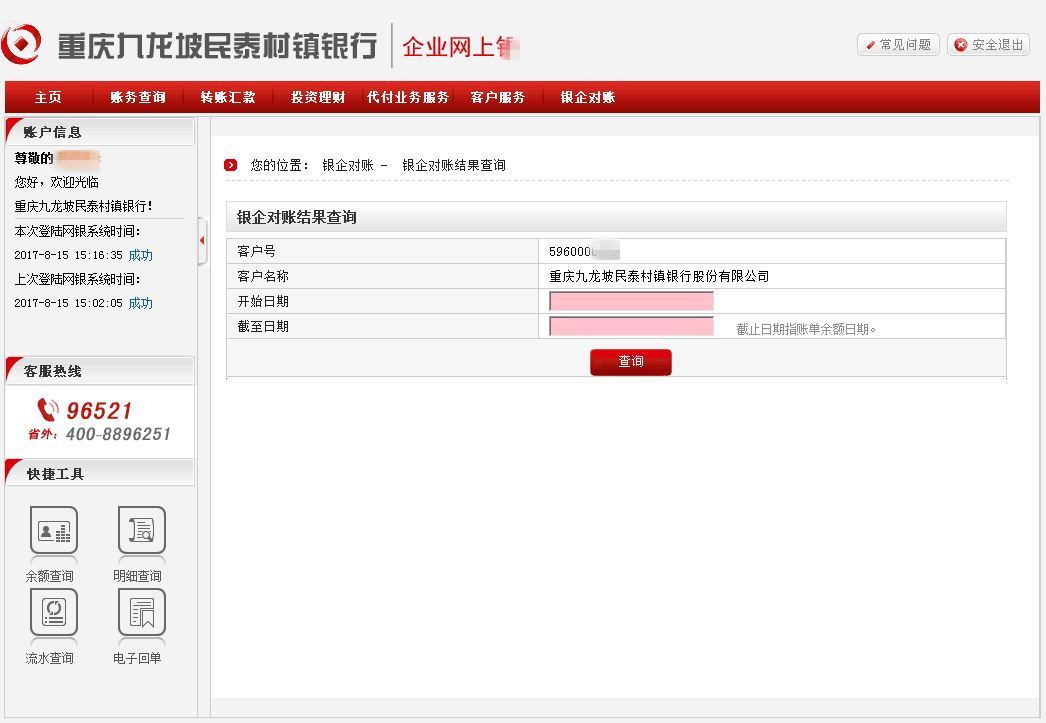Go to the 主页 home menu
The width and height of the screenshot is (1046, 723).
tap(48, 97)
